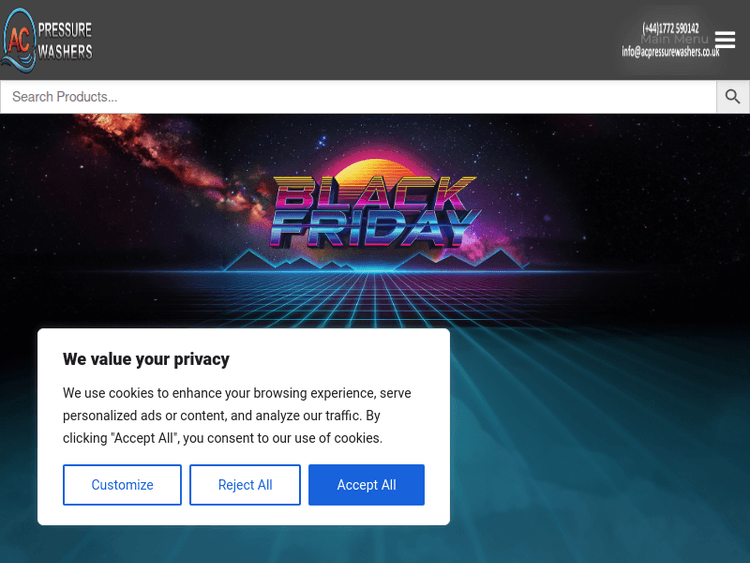Viewport: 750px width, 563px height.
Task: Click the cookie consent description paragraph
Action: point(237,415)
